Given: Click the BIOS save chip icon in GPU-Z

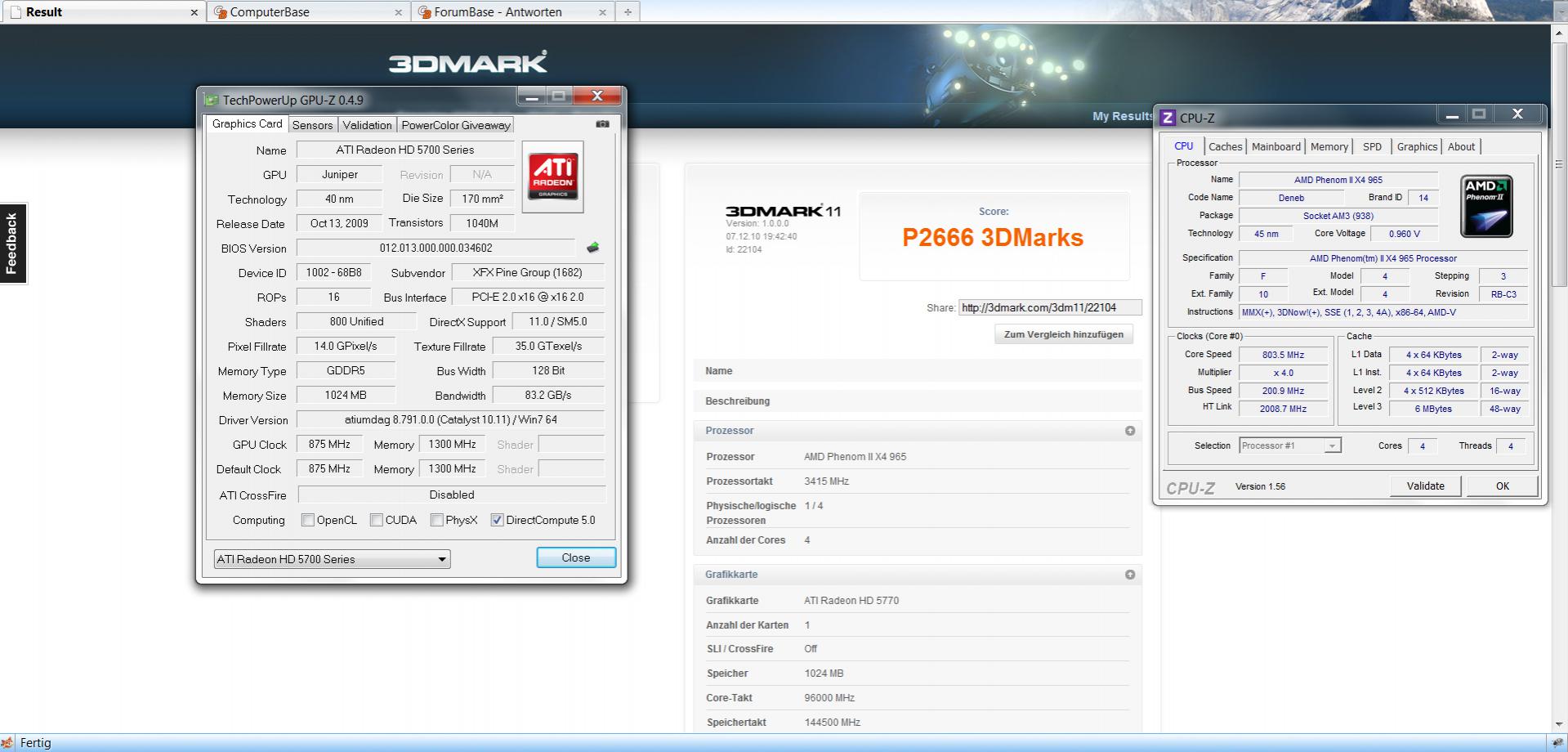Looking at the screenshot, I should pos(593,248).
